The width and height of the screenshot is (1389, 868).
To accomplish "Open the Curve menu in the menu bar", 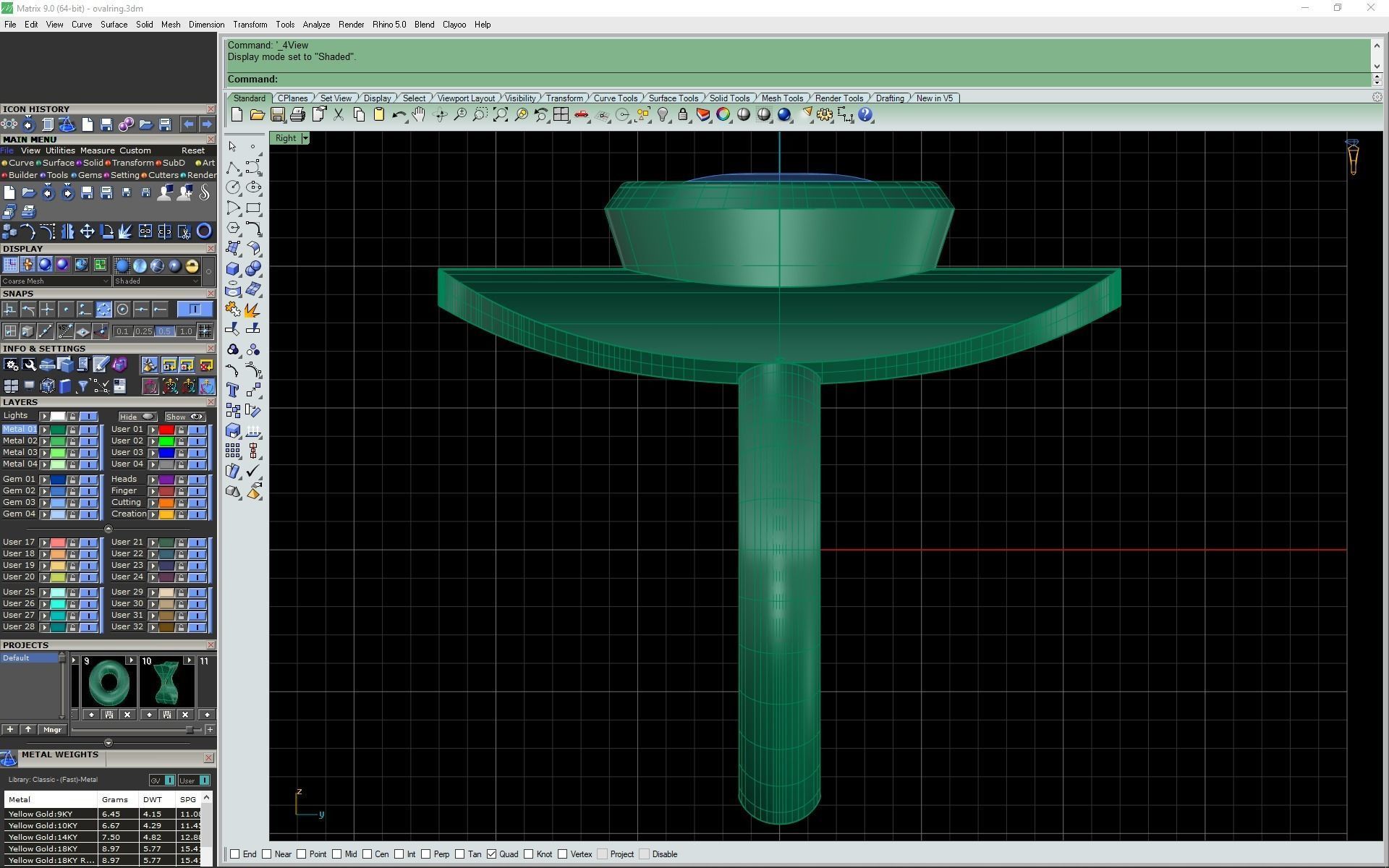I will point(81,25).
